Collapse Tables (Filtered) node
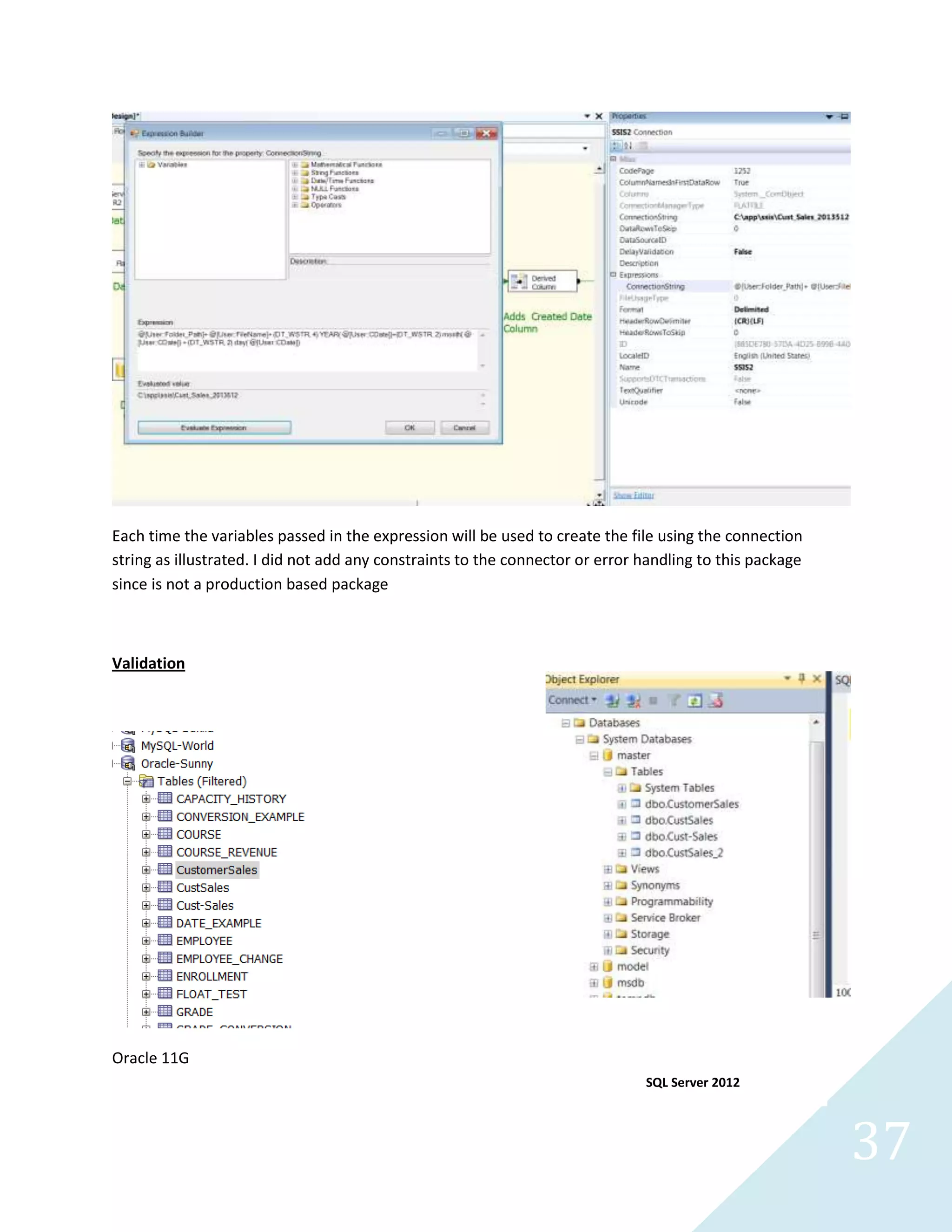 (127, 782)
